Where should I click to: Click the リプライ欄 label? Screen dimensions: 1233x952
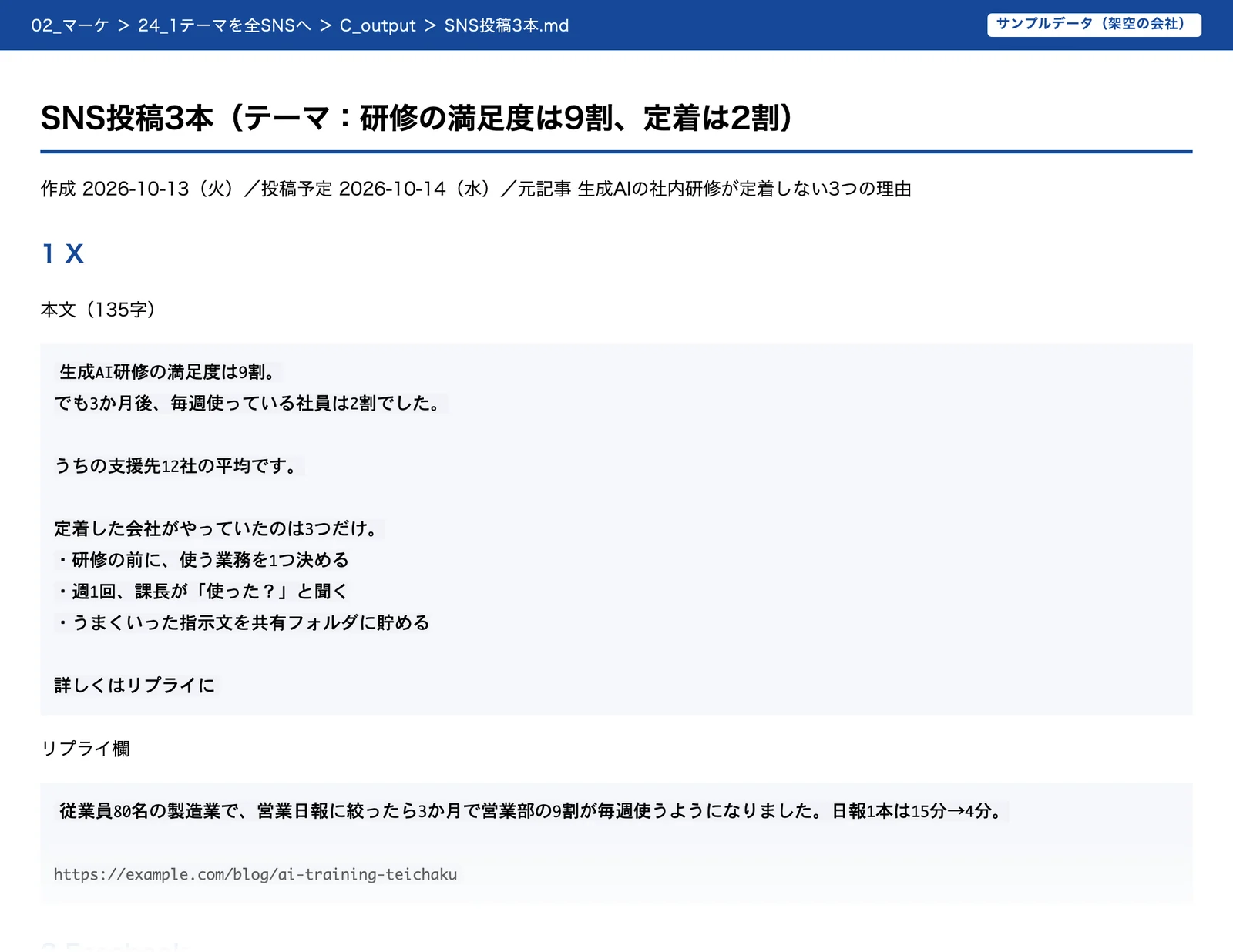coord(85,749)
